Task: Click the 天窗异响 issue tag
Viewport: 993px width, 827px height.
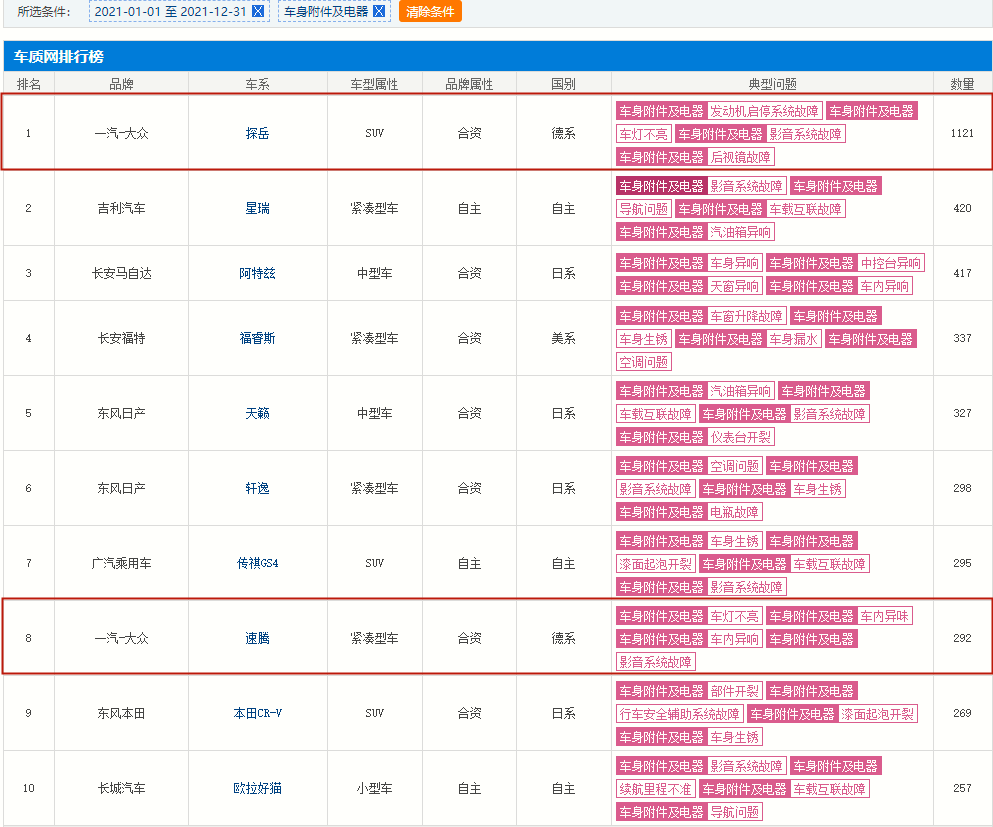Action: pyautogui.click(x=734, y=286)
